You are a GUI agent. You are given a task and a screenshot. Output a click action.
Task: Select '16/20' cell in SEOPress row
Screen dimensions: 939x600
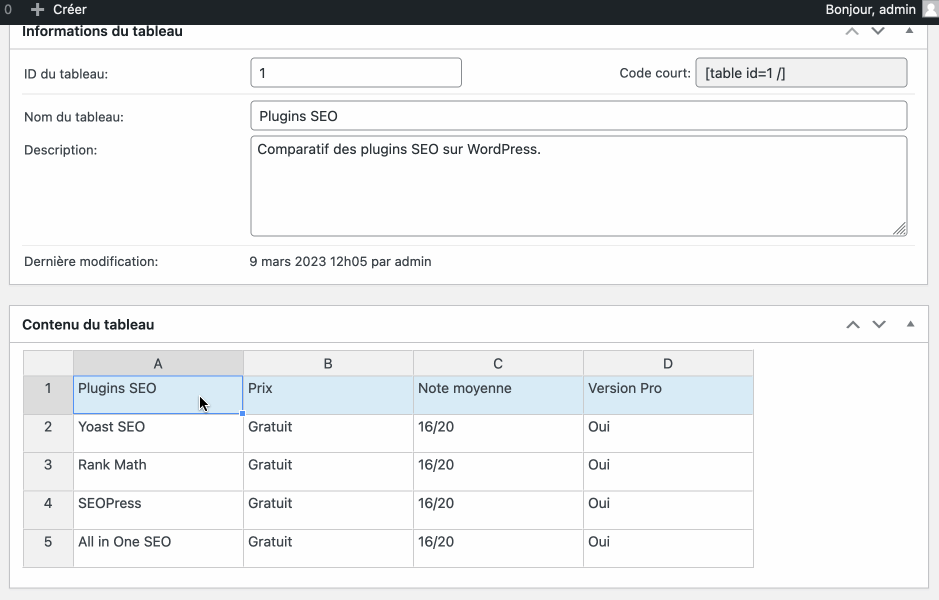(498, 510)
